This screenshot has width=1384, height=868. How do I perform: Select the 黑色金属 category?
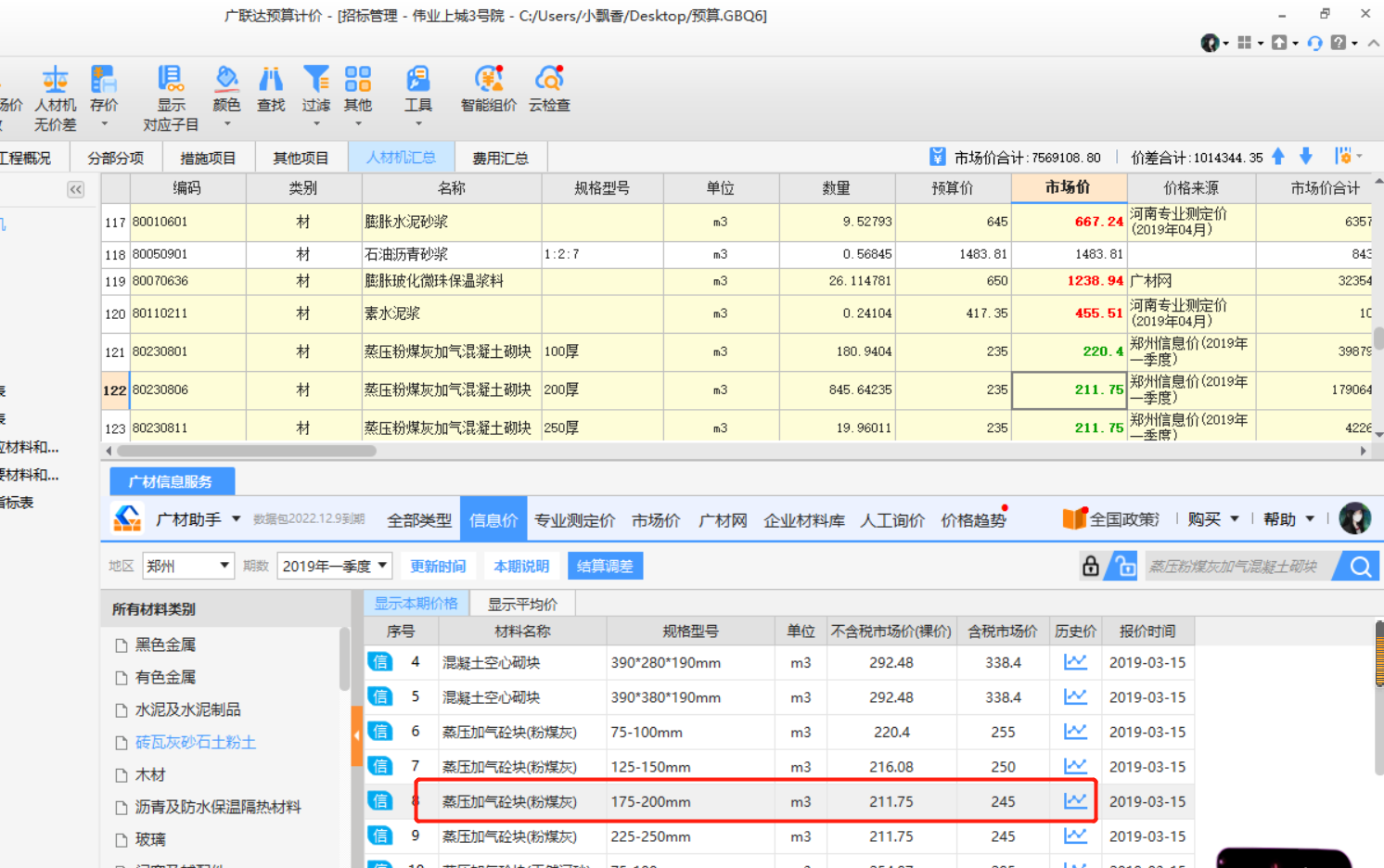tap(165, 645)
